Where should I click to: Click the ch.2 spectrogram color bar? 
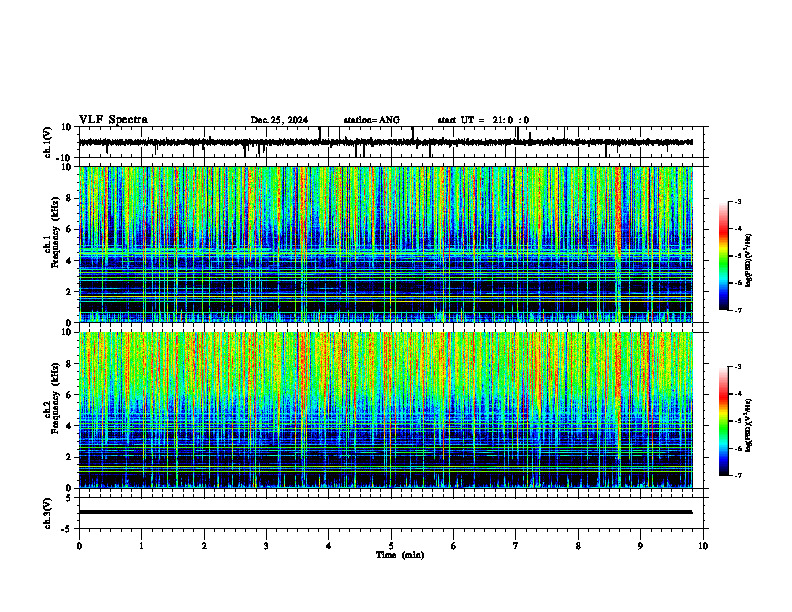723,421
